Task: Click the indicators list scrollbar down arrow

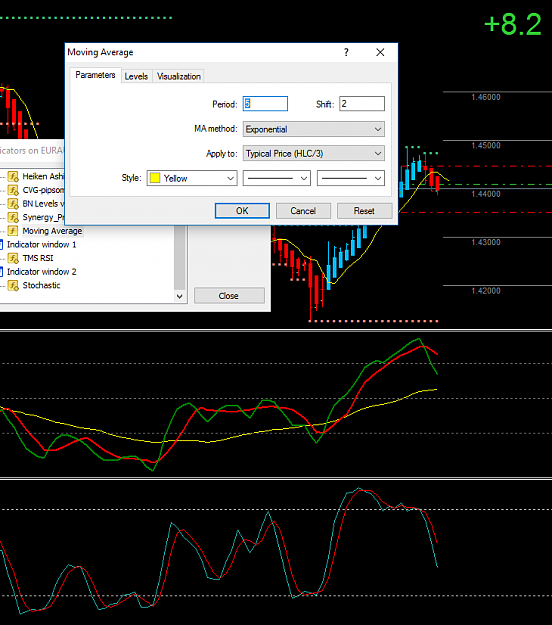Action: coord(179,296)
